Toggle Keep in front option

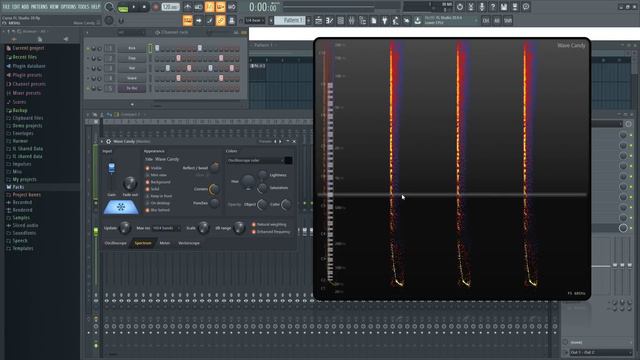point(159,196)
